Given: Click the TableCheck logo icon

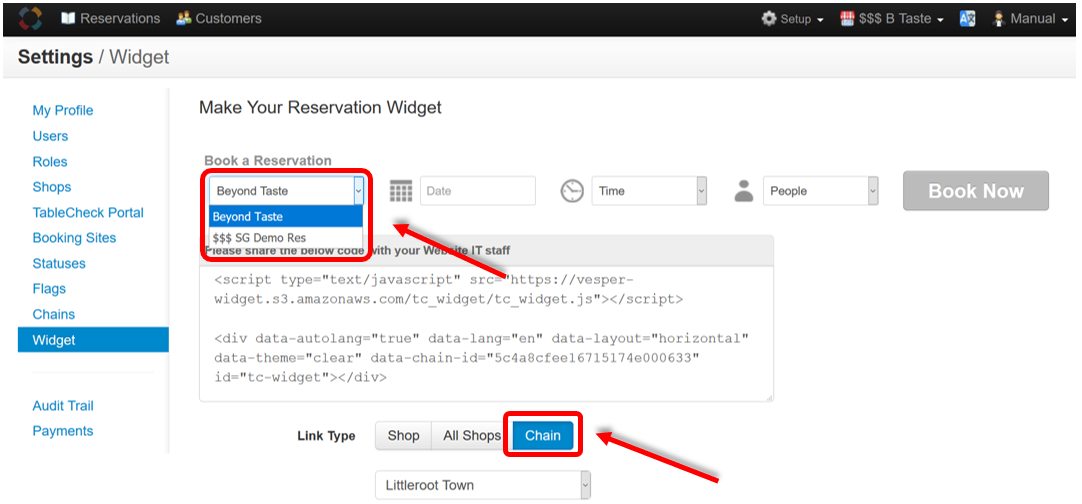Looking at the screenshot, I should pyautogui.click(x=30, y=18).
